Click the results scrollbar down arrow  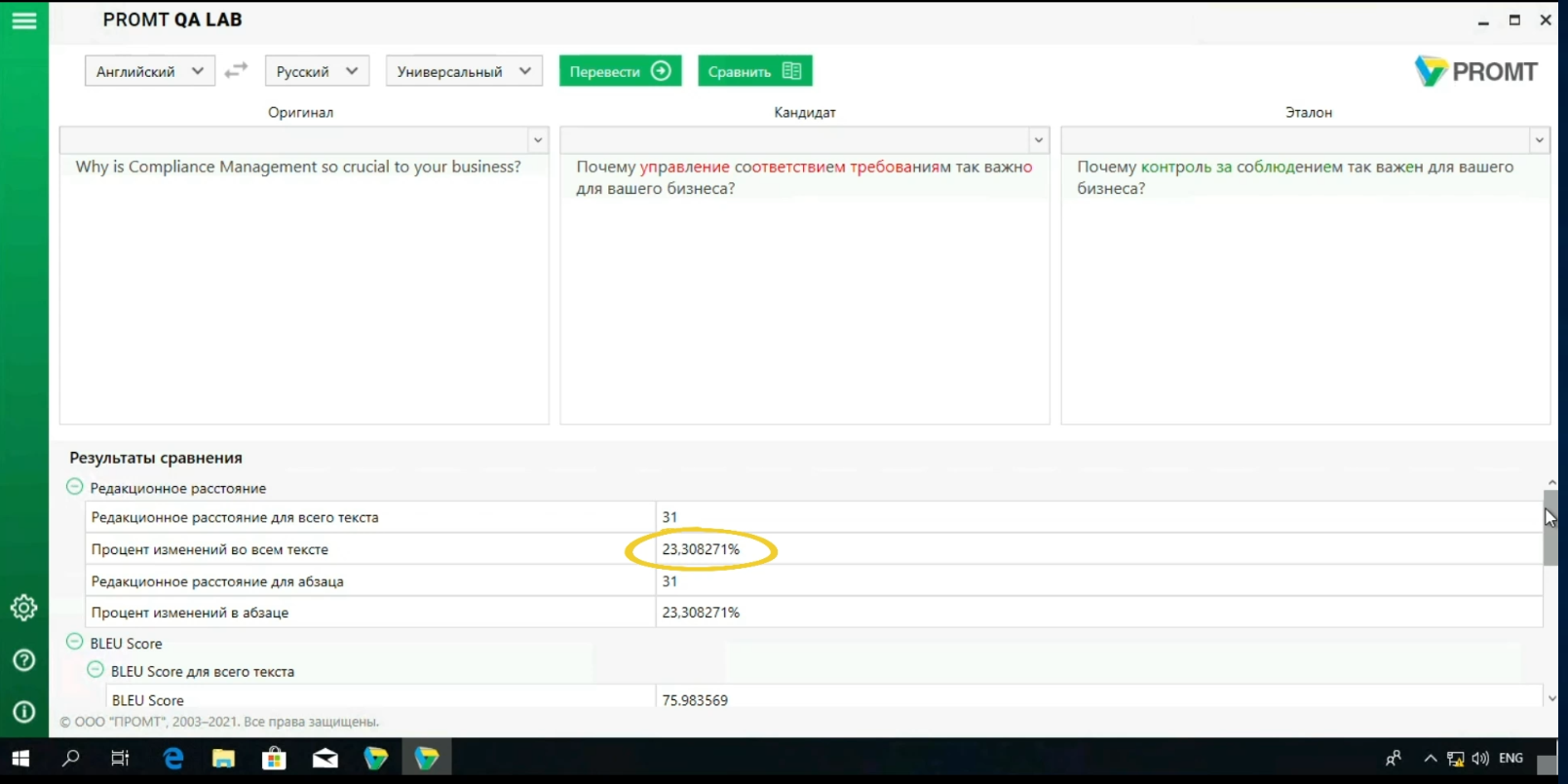[x=1551, y=698]
